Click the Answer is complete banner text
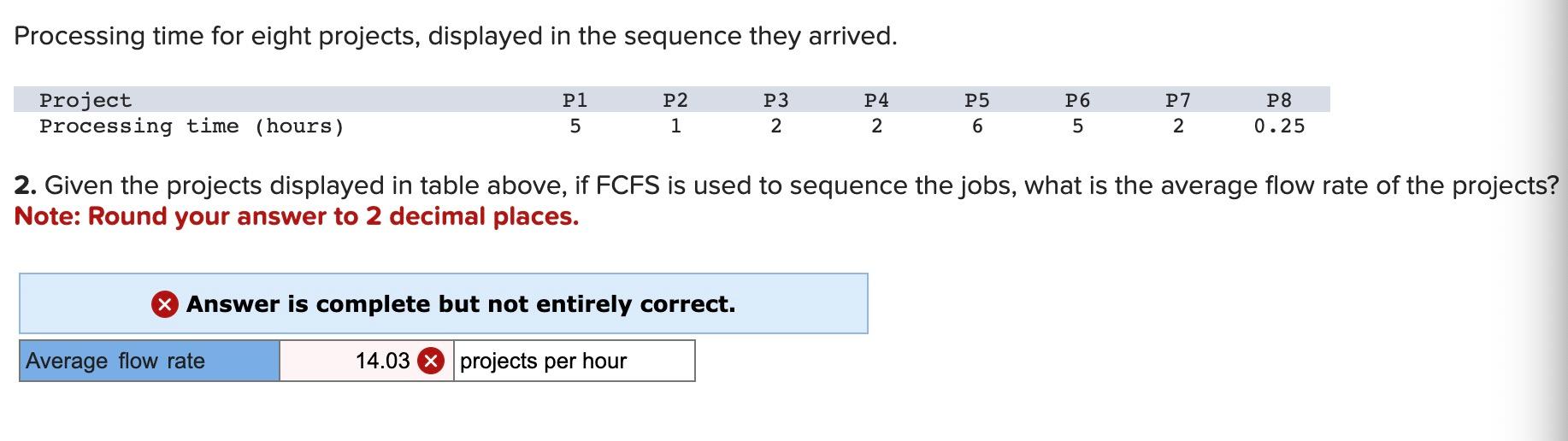 [x=461, y=304]
